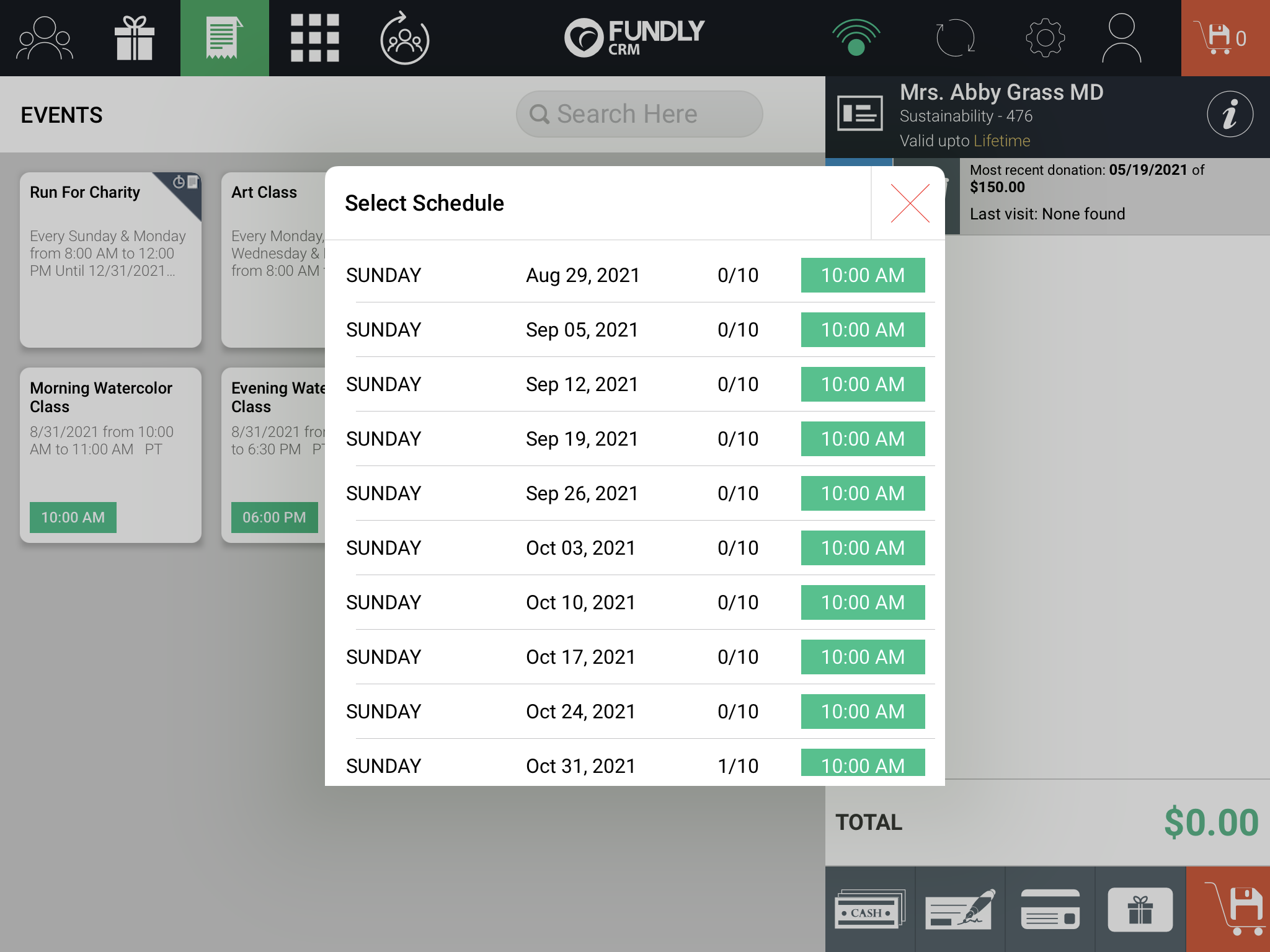This screenshot has width=1270, height=952.
Task: Choose 10:00 AM for Sep 05, 2021
Action: click(863, 330)
